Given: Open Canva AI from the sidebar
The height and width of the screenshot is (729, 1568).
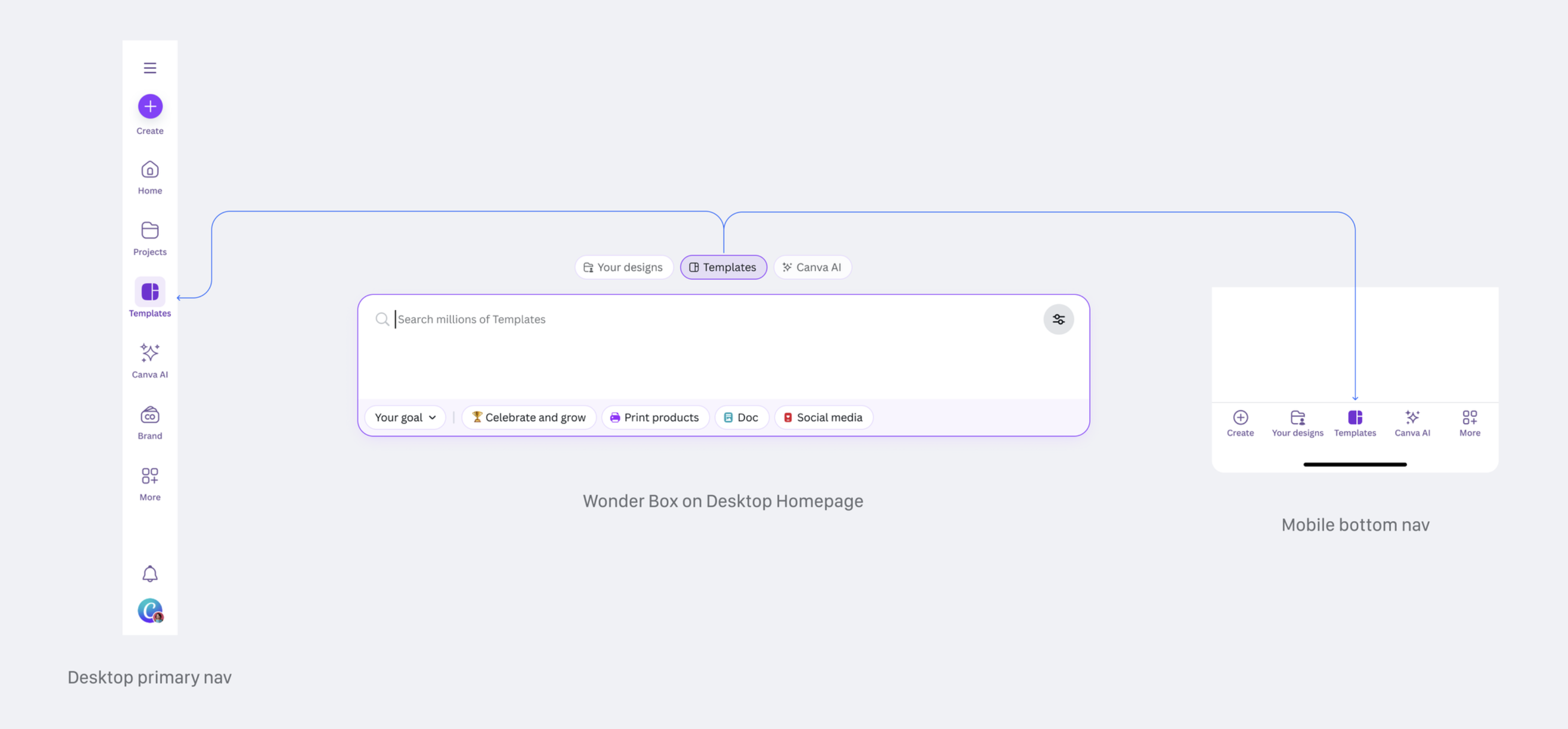Looking at the screenshot, I should click(x=150, y=360).
